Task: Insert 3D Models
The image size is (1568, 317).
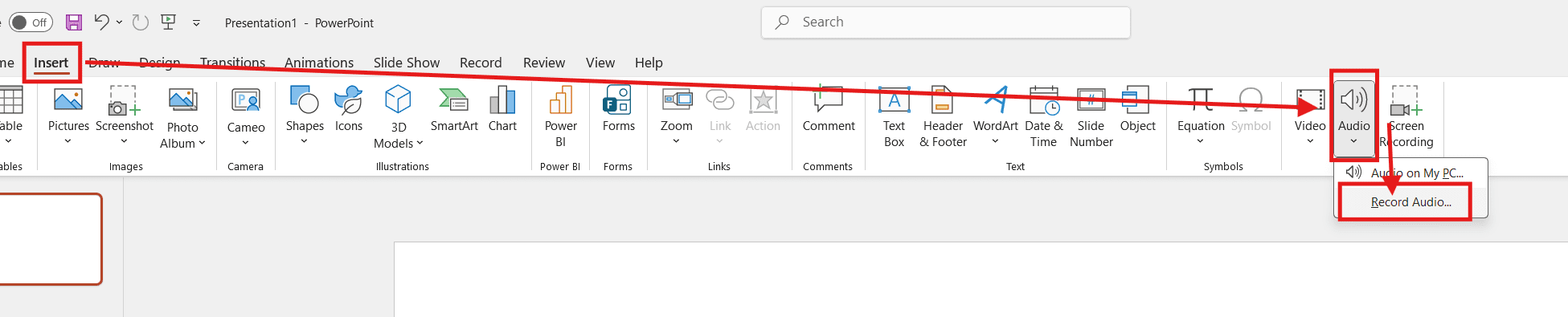Action: [399, 117]
